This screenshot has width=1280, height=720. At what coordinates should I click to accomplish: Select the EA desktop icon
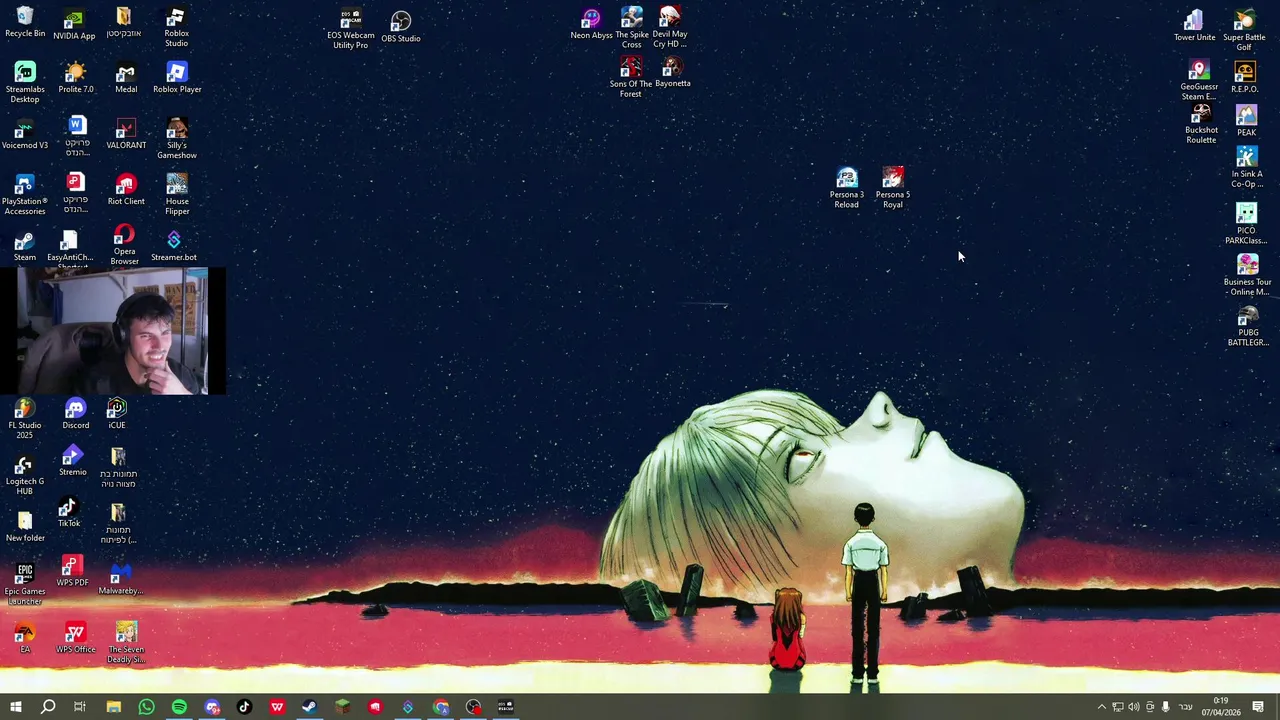pos(25,638)
